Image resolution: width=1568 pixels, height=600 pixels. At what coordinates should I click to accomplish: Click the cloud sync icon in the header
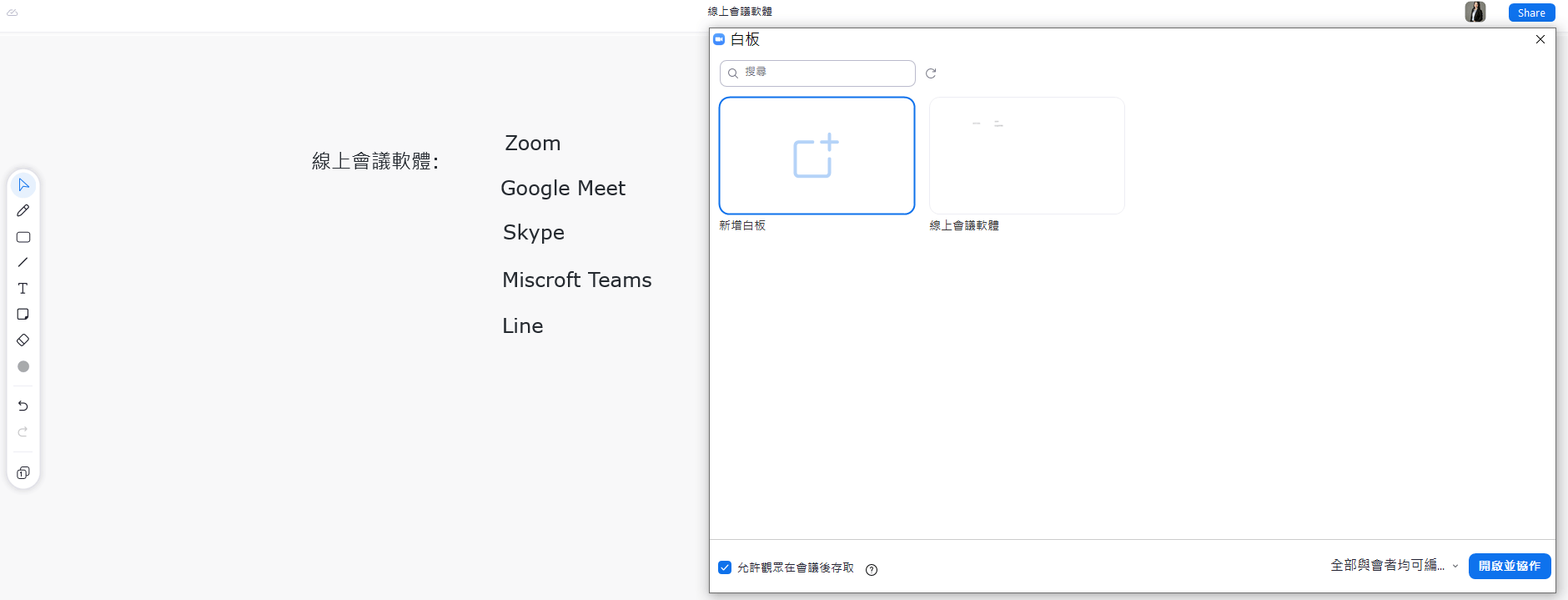[13, 13]
